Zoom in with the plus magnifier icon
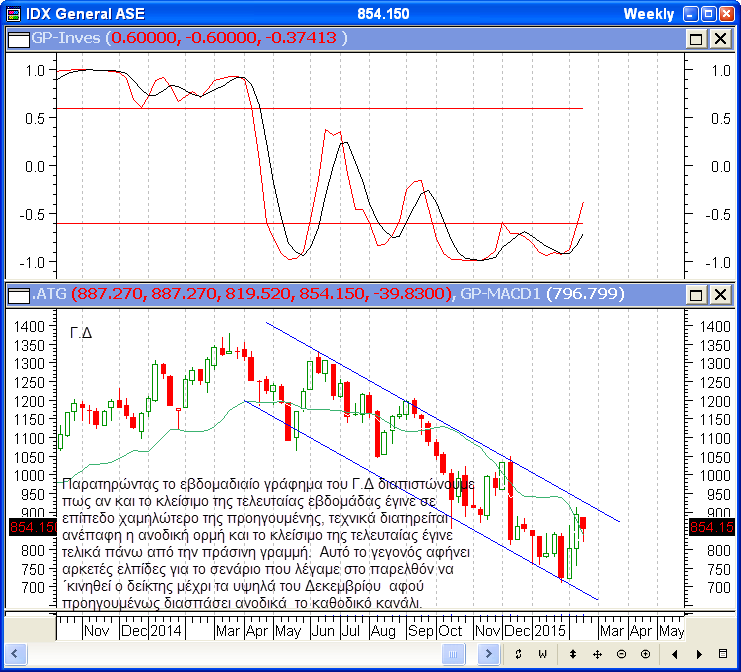This screenshot has height=672, width=741. coord(646,654)
